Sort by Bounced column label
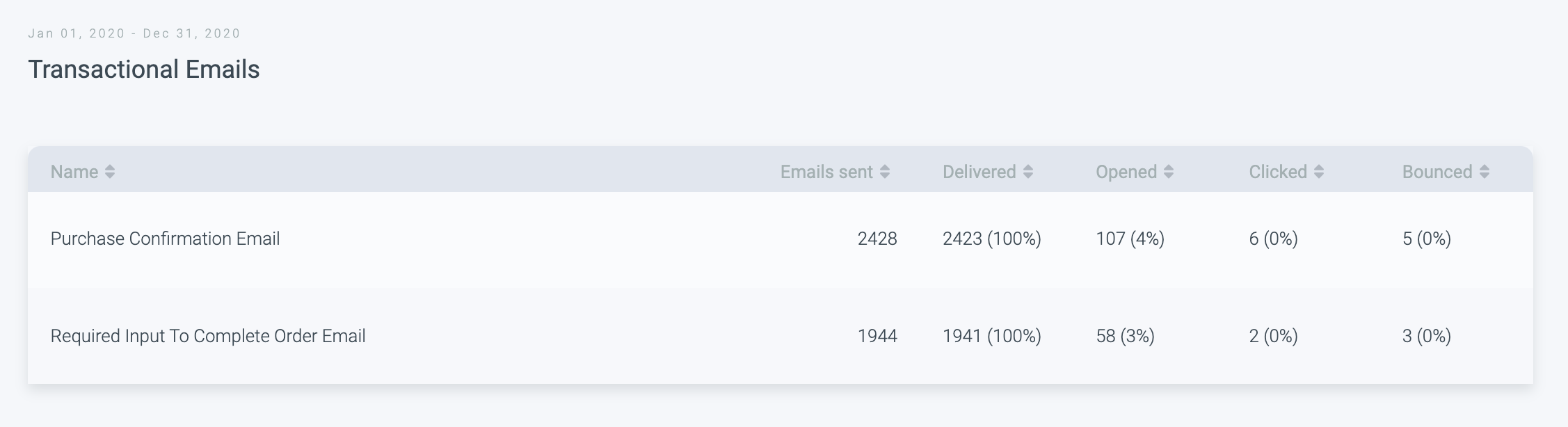This screenshot has width=1568, height=427. 1437,172
